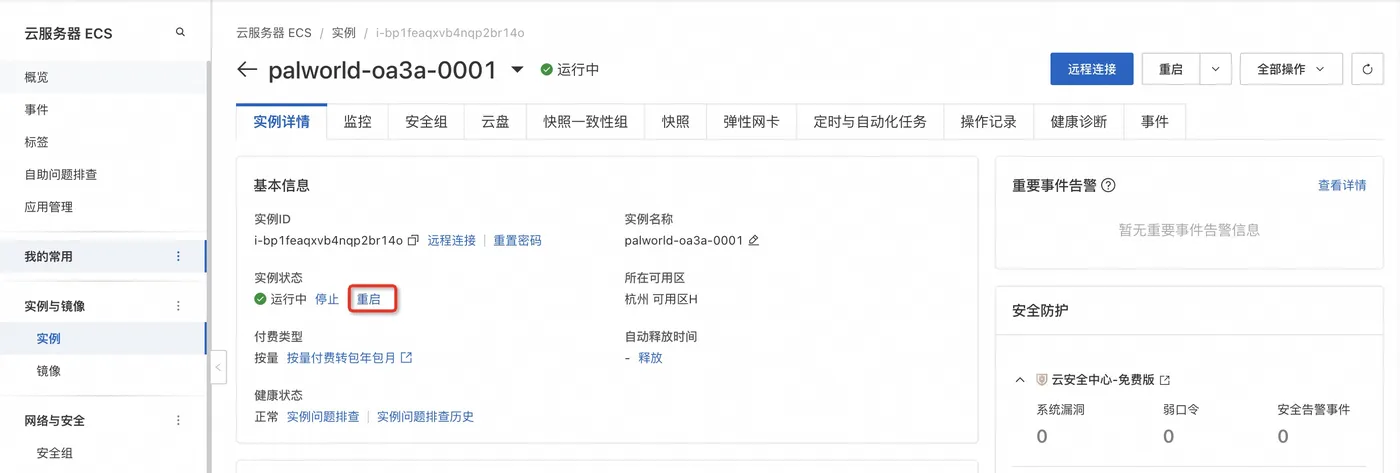
Task: Switch to the 监控 tab
Action: pos(357,122)
